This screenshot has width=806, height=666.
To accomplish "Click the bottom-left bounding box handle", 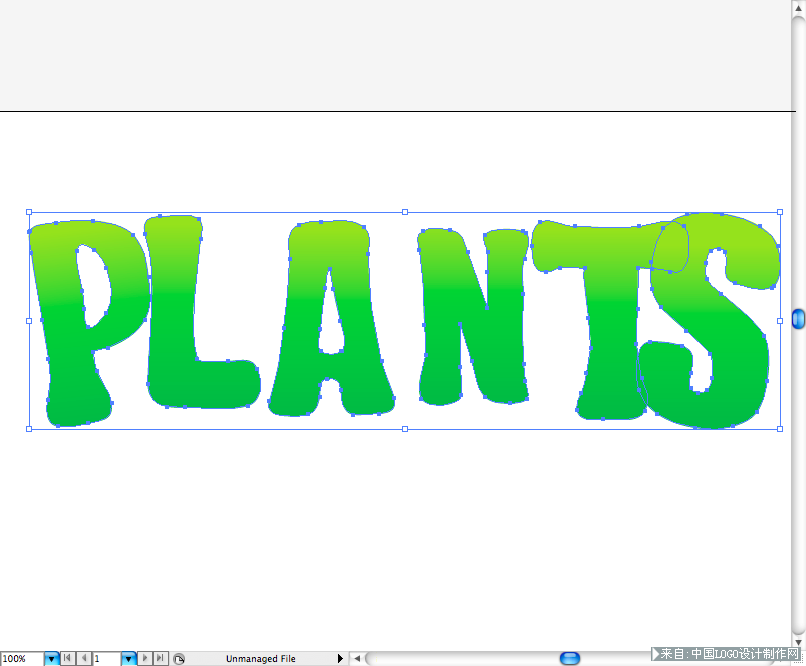I will (x=29, y=429).
